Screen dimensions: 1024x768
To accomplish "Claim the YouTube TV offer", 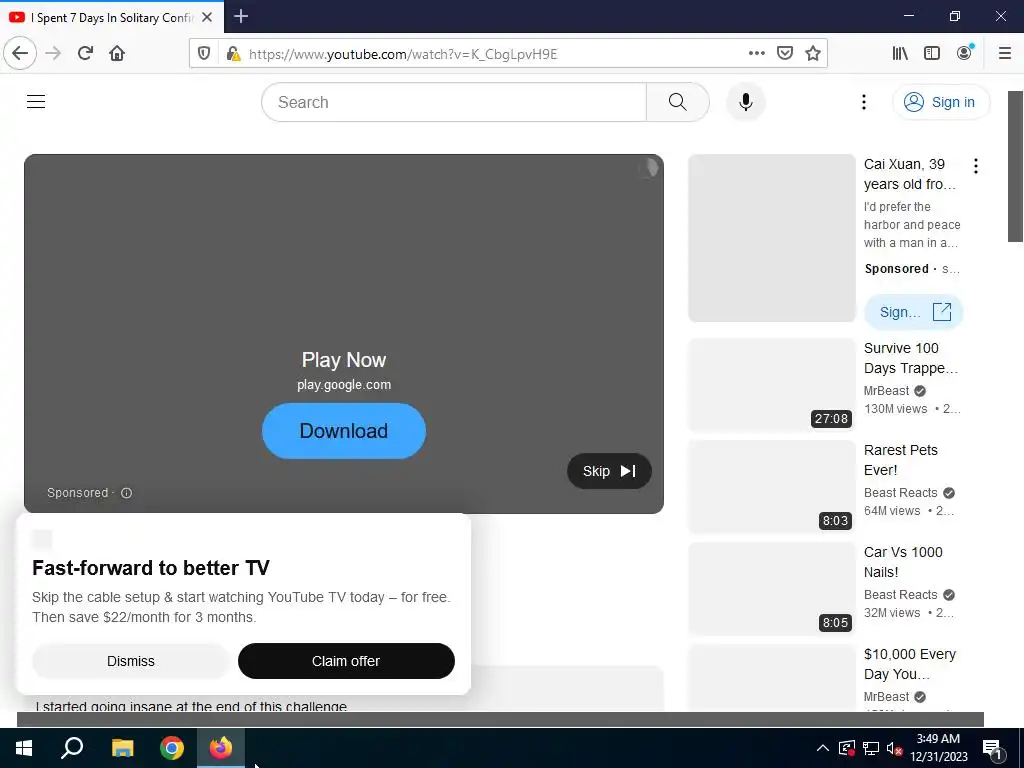I will point(346,661).
